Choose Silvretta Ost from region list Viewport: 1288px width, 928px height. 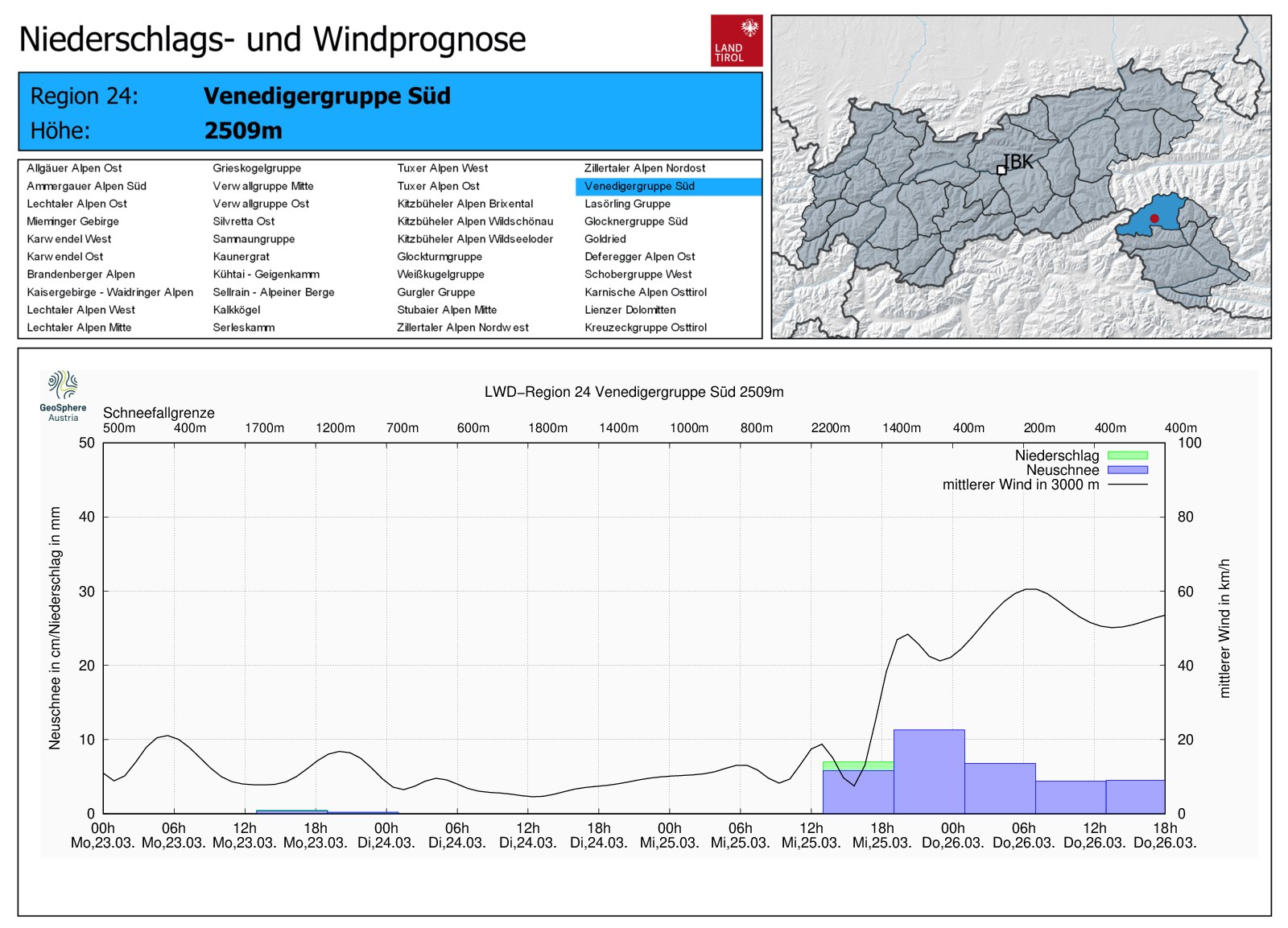click(243, 221)
